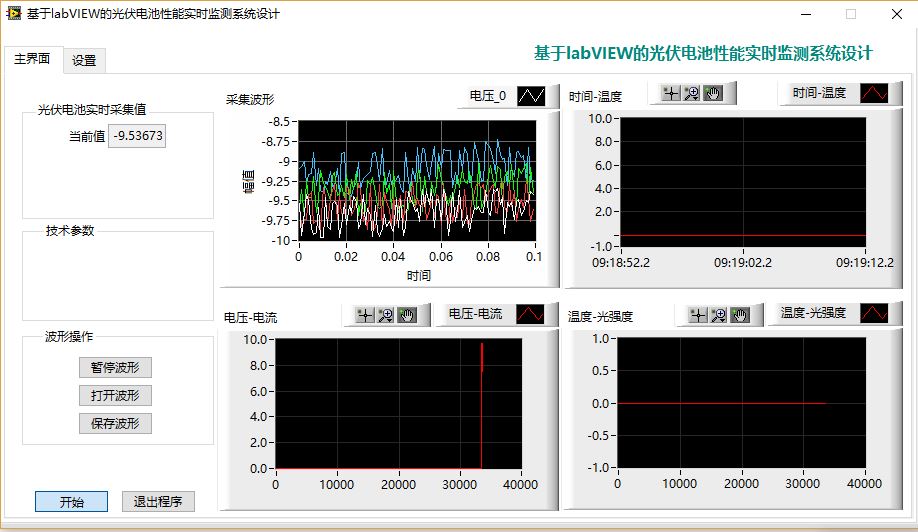
Task: Click the 电压-电流 legend label text
Action: pos(475,314)
